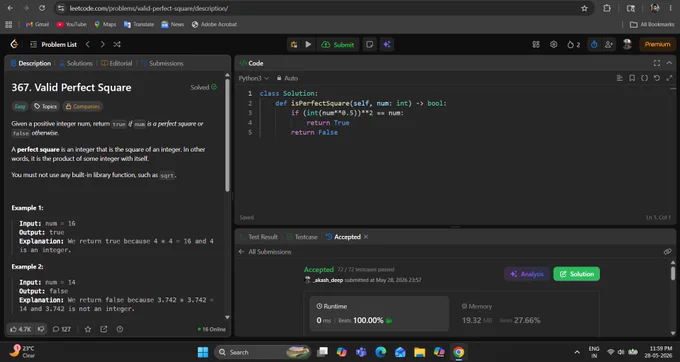Click the description panel scrollbar
The height and width of the screenshot is (362, 680).
[227, 134]
